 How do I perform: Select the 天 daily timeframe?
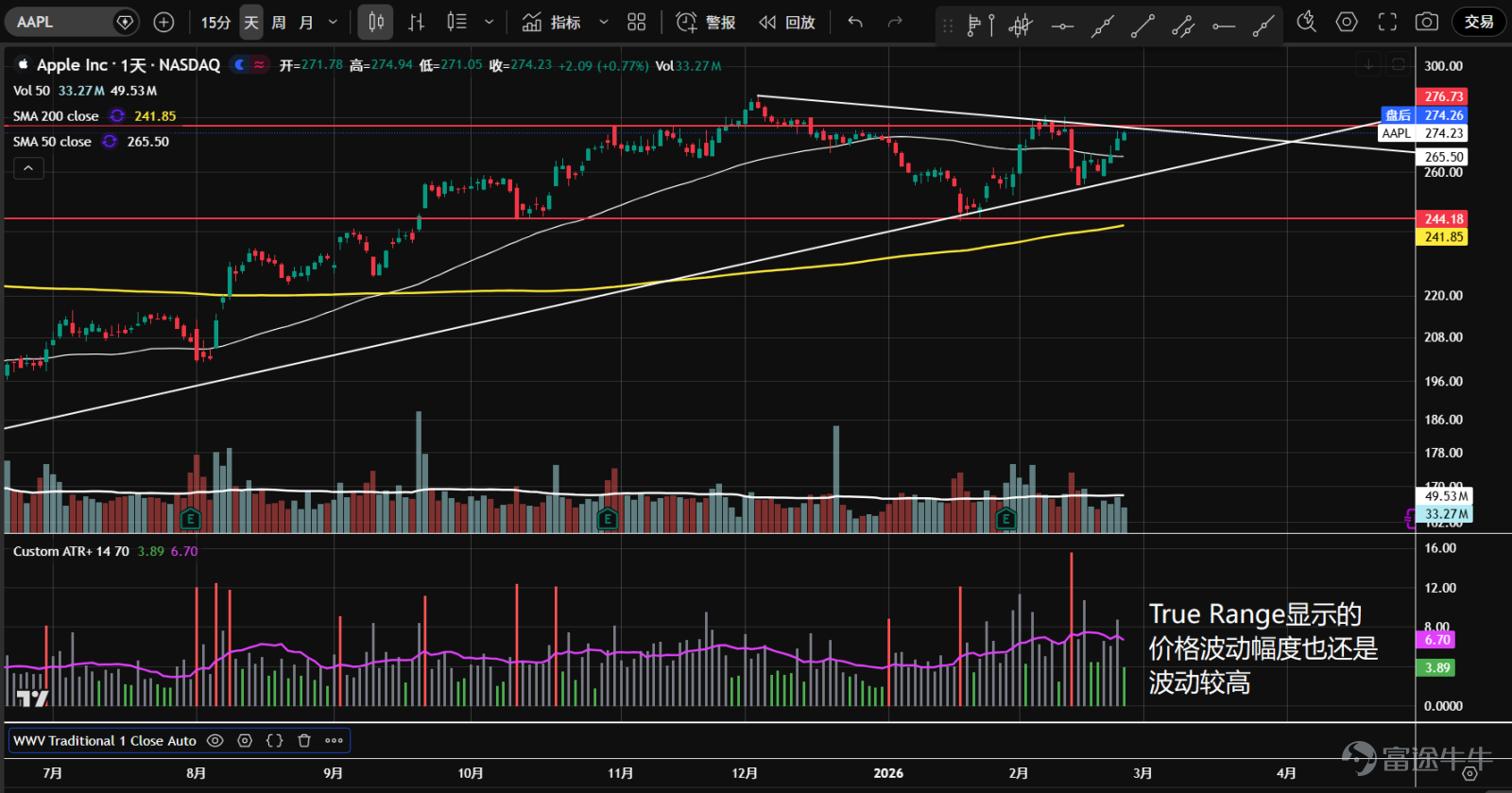point(251,22)
